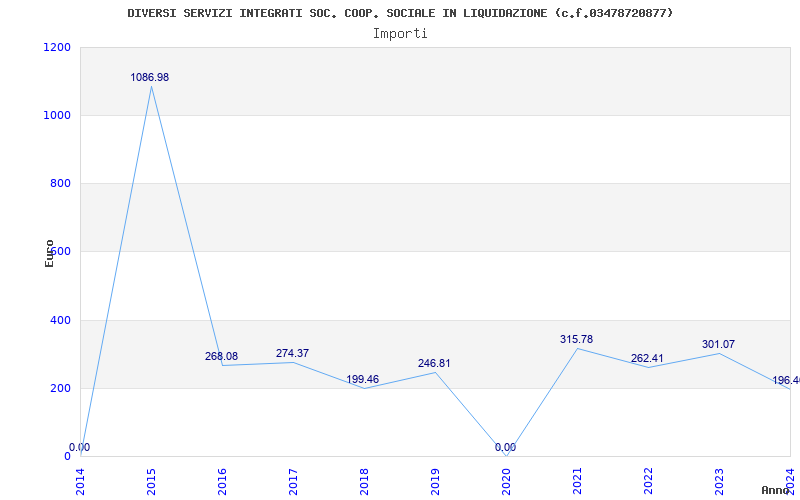The height and width of the screenshot is (500, 800).
Task: Select the 268.08 data label
Action: pyautogui.click(x=221, y=357)
